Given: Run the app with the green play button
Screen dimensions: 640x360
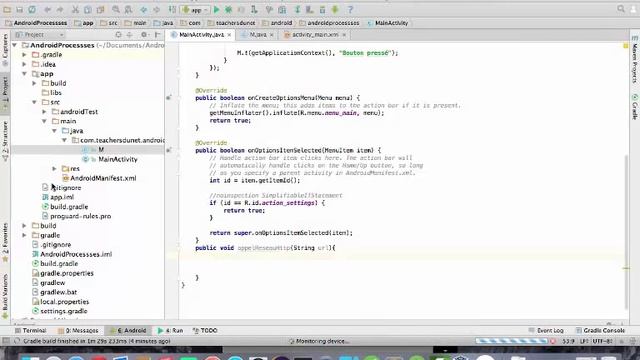Looking at the screenshot, I should (216, 9).
